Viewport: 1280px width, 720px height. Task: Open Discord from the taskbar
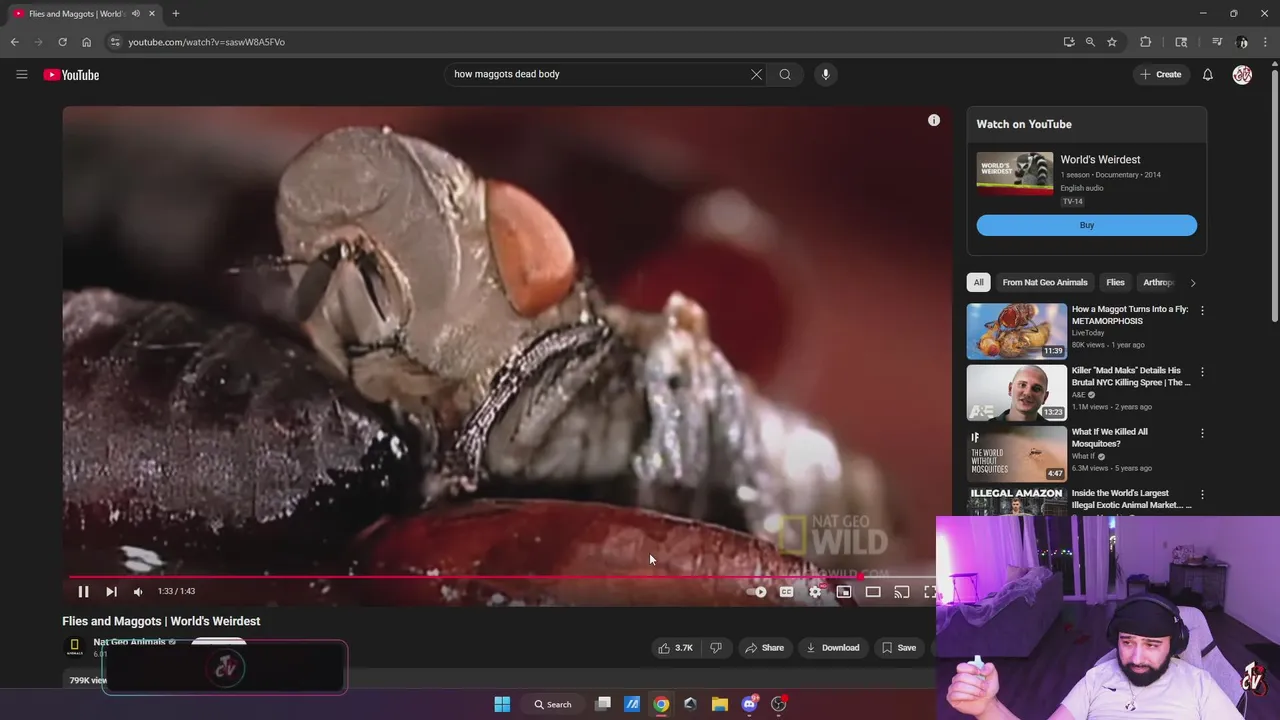point(749,704)
